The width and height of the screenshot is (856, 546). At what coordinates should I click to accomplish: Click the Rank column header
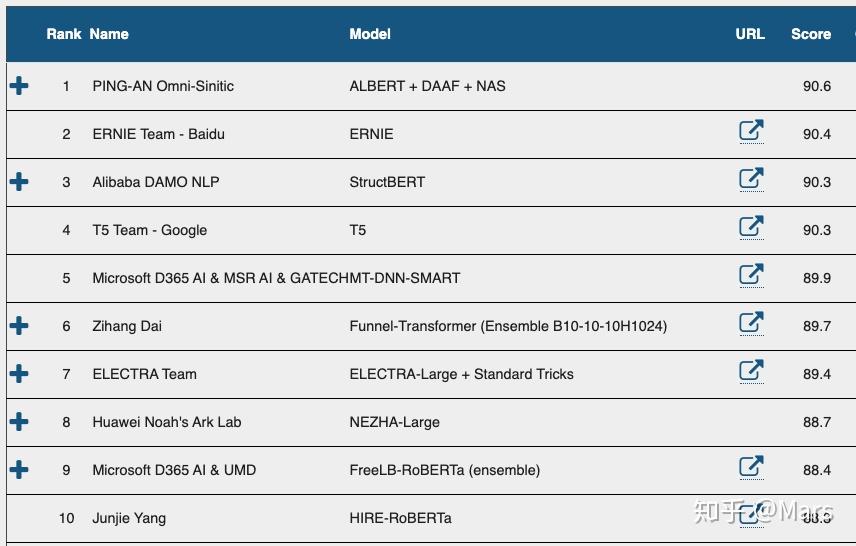[x=64, y=34]
